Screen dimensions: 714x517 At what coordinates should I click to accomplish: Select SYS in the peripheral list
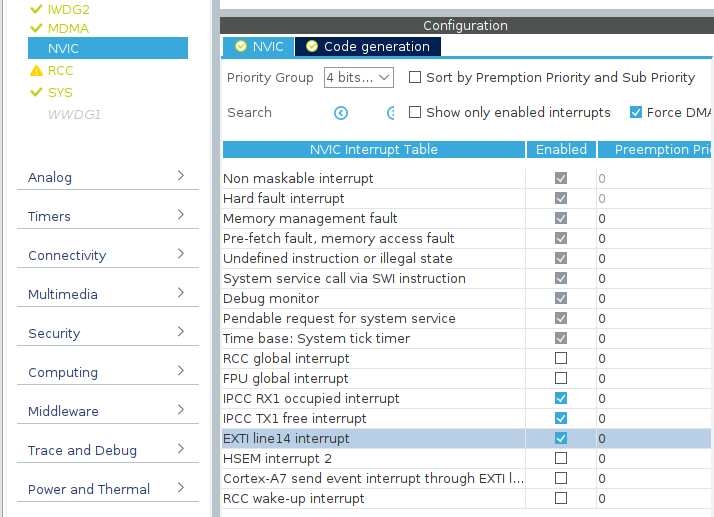[60, 92]
